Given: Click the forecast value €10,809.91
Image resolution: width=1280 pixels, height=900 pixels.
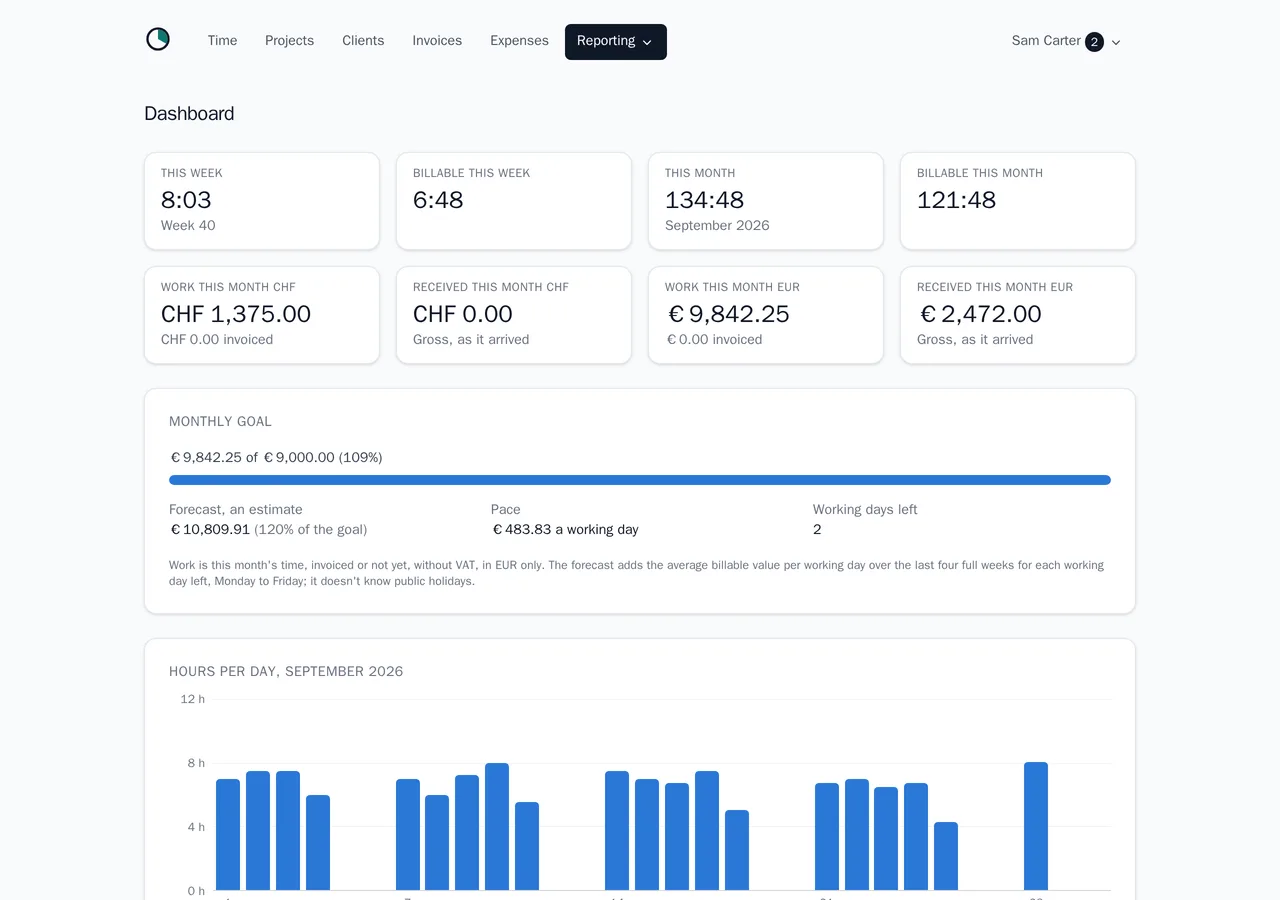Looking at the screenshot, I should 210,530.
